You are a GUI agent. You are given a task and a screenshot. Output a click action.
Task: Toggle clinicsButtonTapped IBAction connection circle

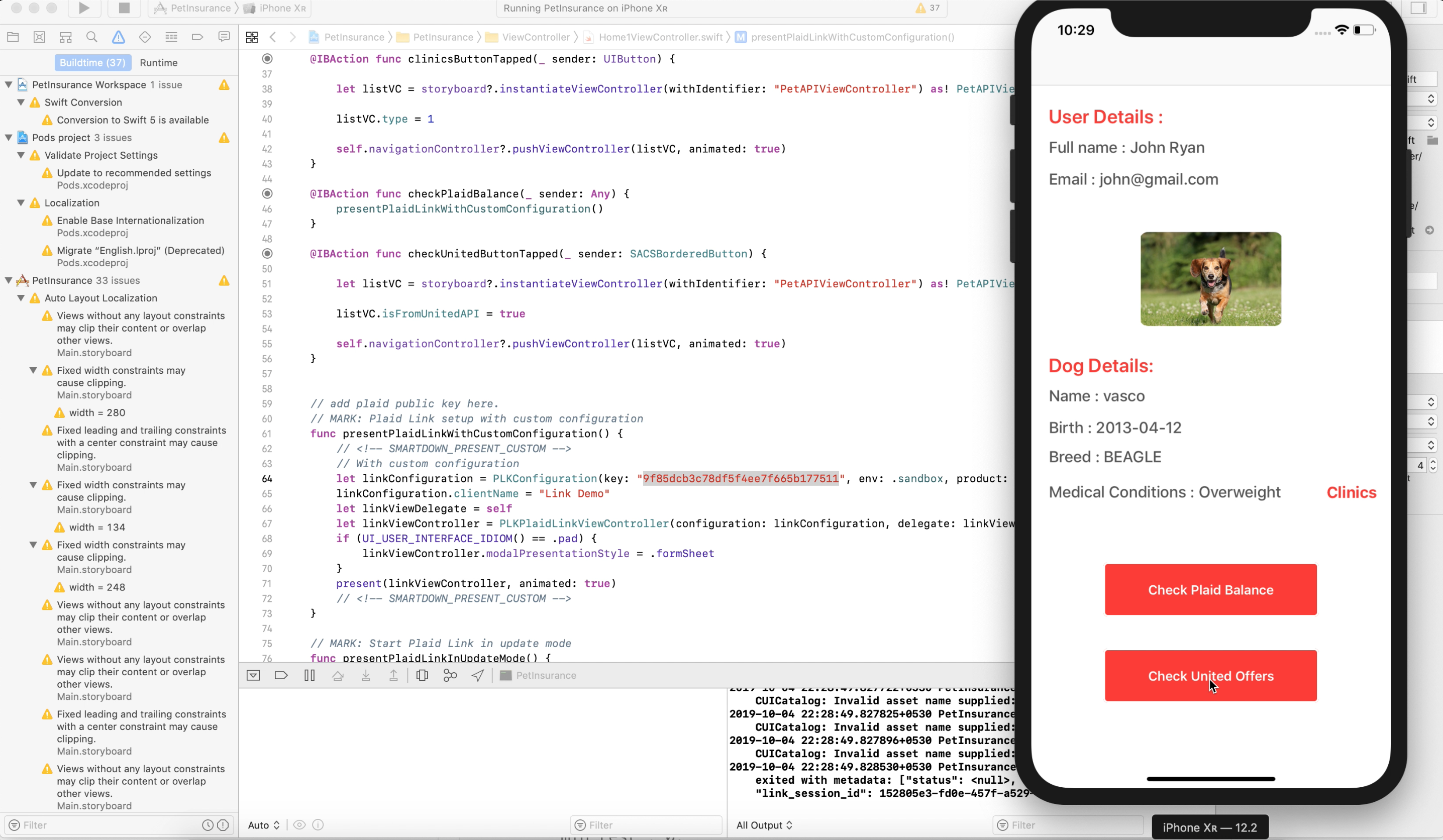pyautogui.click(x=267, y=58)
